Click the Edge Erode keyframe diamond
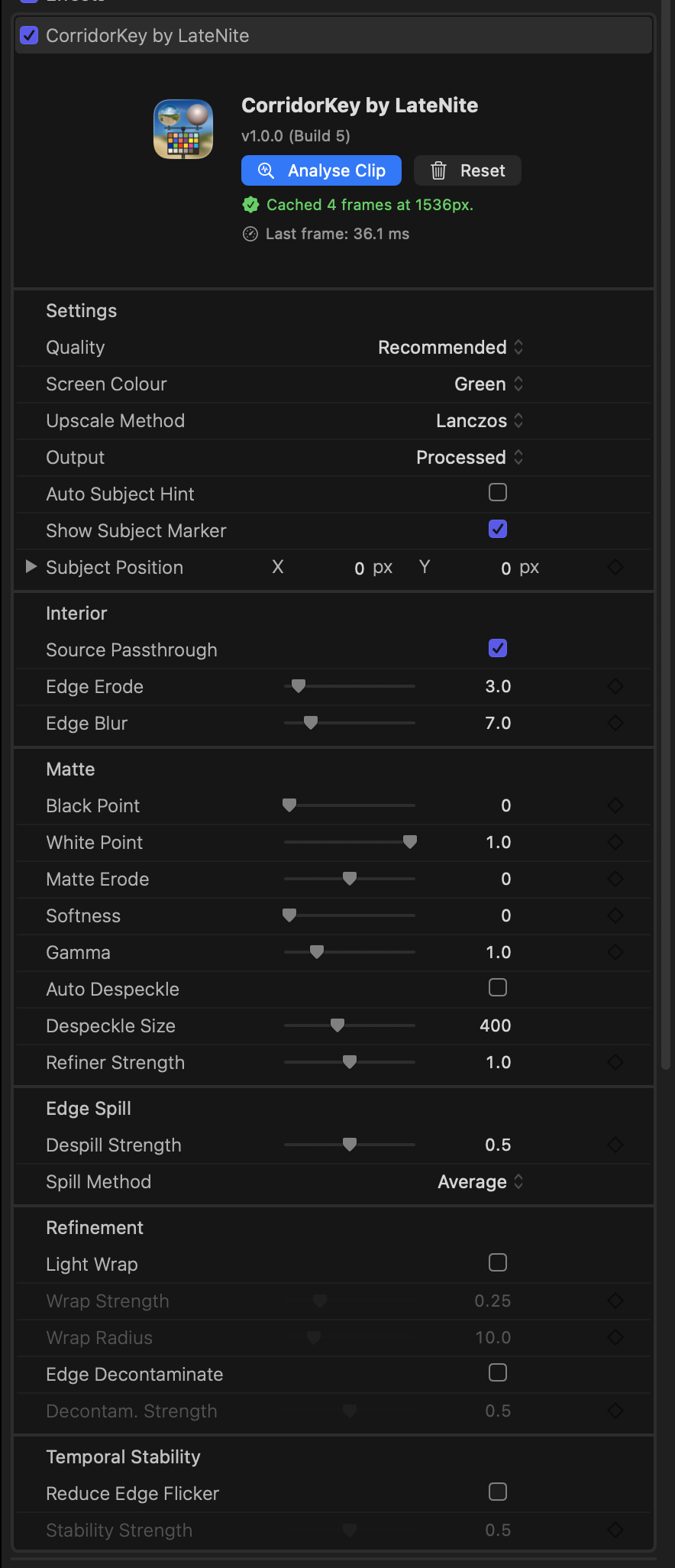The height and width of the screenshot is (1568, 675). (x=615, y=687)
